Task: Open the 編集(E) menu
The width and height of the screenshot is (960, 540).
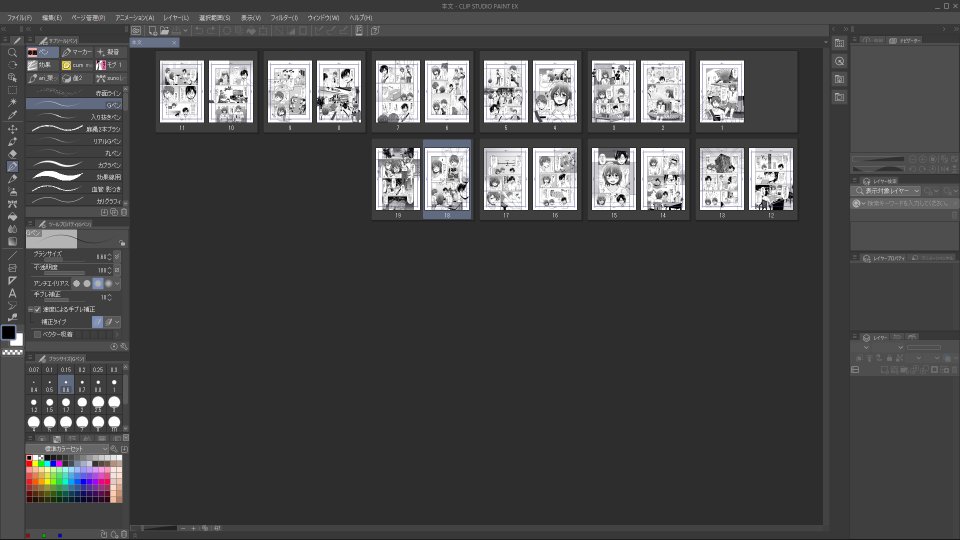Action: click(x=52, y=18)
